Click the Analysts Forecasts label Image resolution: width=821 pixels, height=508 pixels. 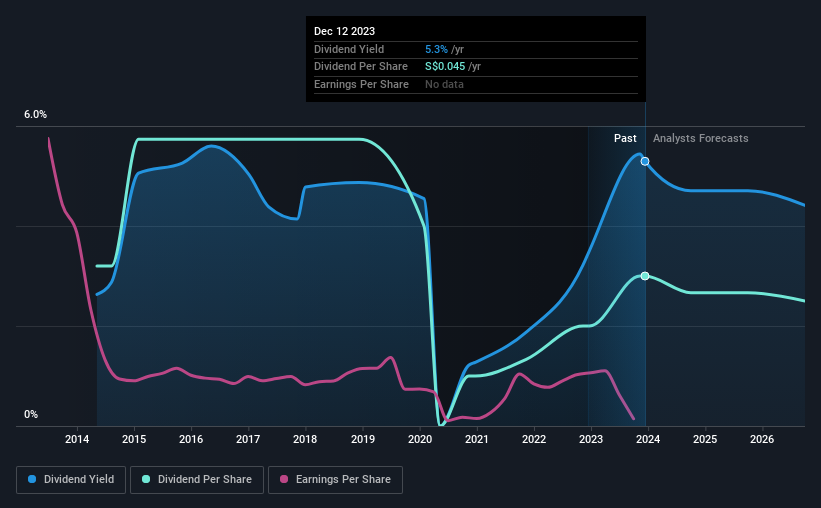click(701, 138)
